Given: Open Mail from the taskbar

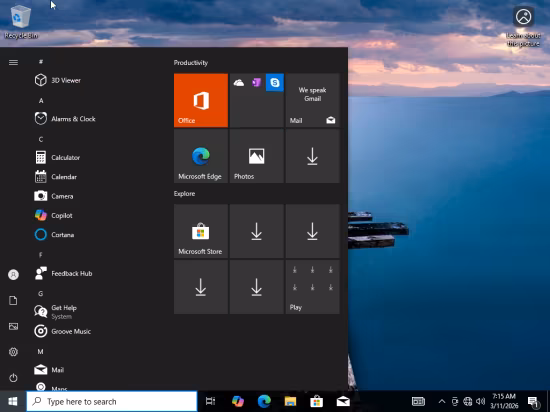Looking at the screenshot, I should [x=343, y=401].
